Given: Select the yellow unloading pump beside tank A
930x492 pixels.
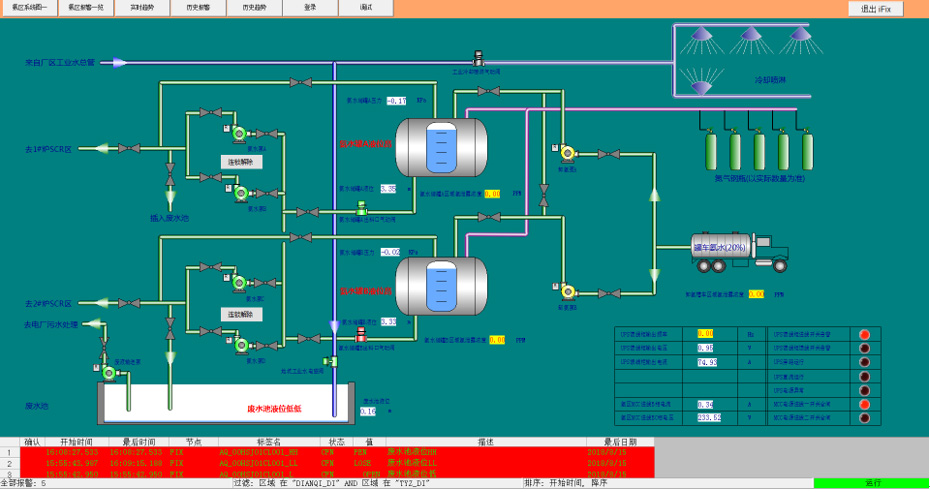Looking at the screenshot, I should pyautogui.click(x=565, y=151).
